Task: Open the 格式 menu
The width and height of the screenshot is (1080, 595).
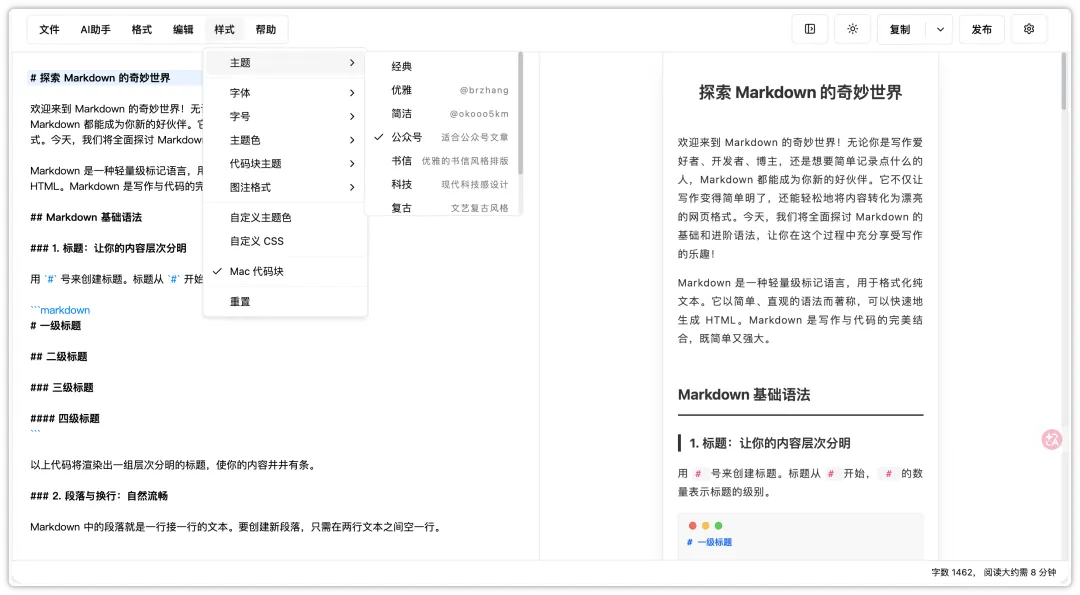Action: 141,30
